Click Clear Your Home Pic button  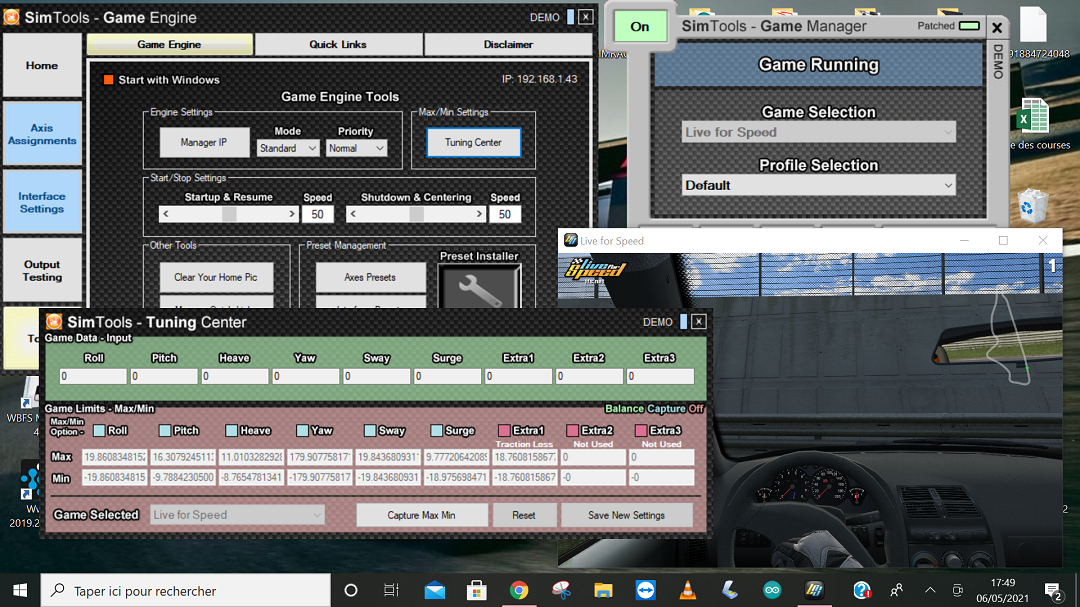click(216, 277)
